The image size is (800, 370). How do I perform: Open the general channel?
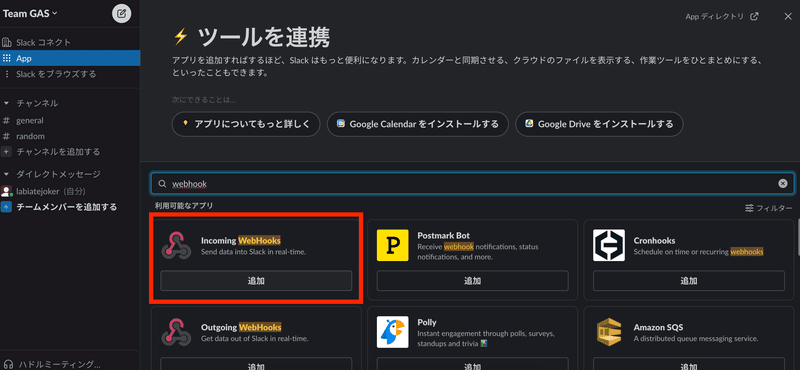click(30, 120)
